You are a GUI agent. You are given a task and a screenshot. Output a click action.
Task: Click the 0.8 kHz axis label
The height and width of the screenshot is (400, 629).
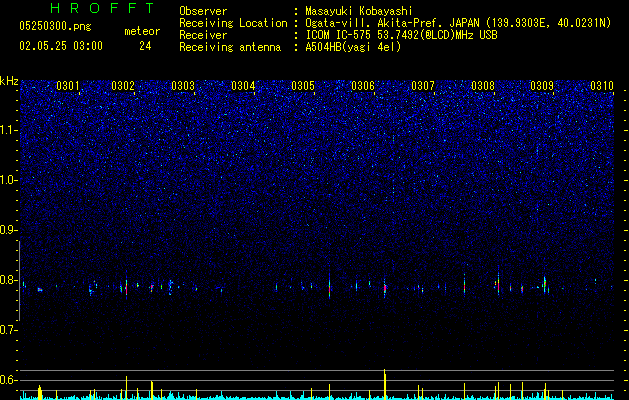[8, 280]
